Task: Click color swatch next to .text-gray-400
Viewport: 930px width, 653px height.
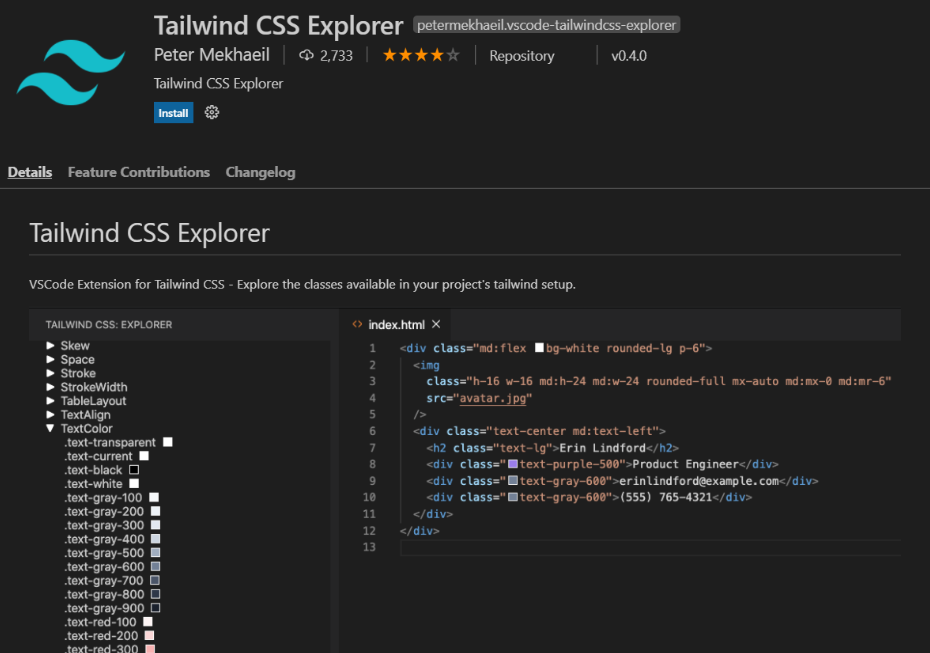Action: point(155,539)
